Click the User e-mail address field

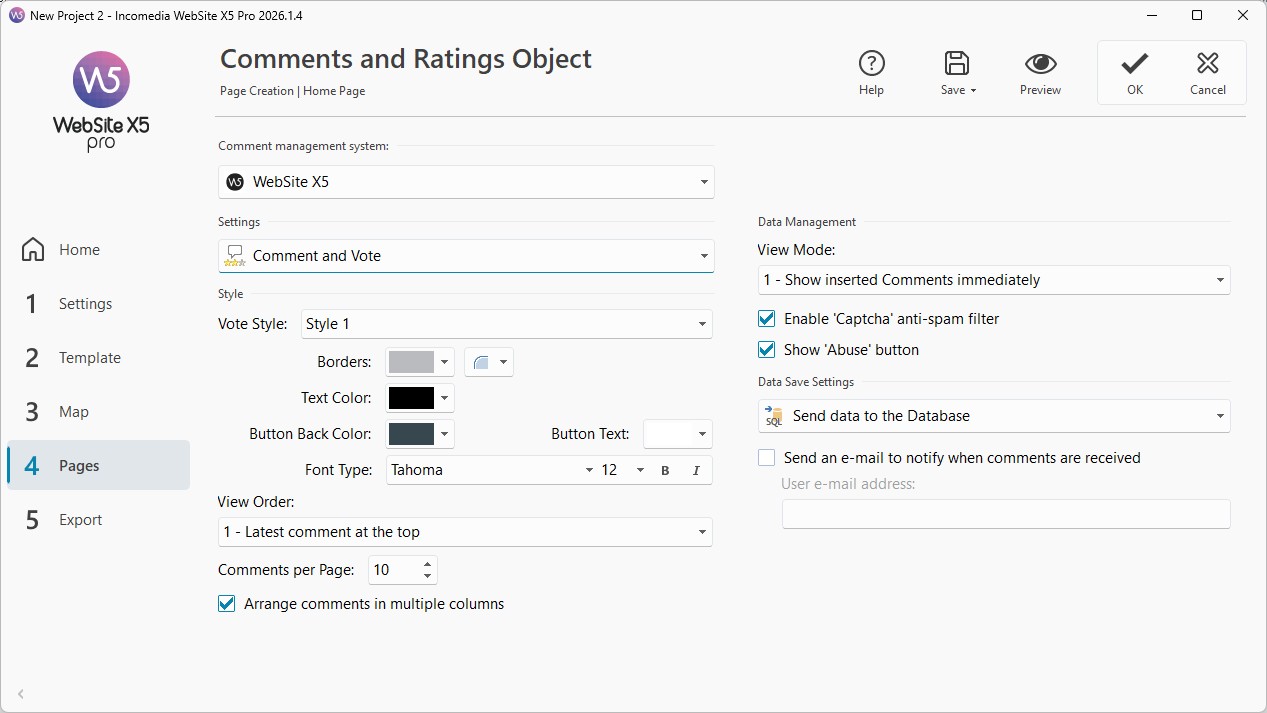(x=1005, y=514)
